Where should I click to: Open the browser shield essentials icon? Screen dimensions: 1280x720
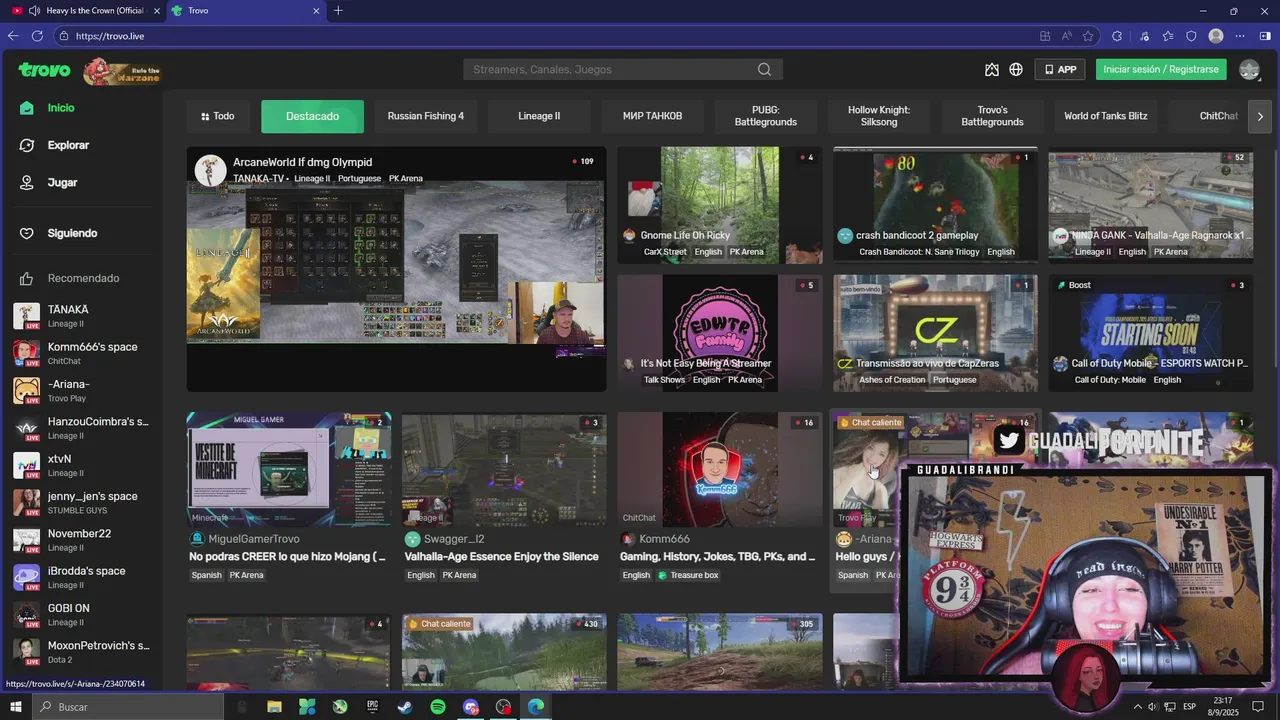point(1191,36)
